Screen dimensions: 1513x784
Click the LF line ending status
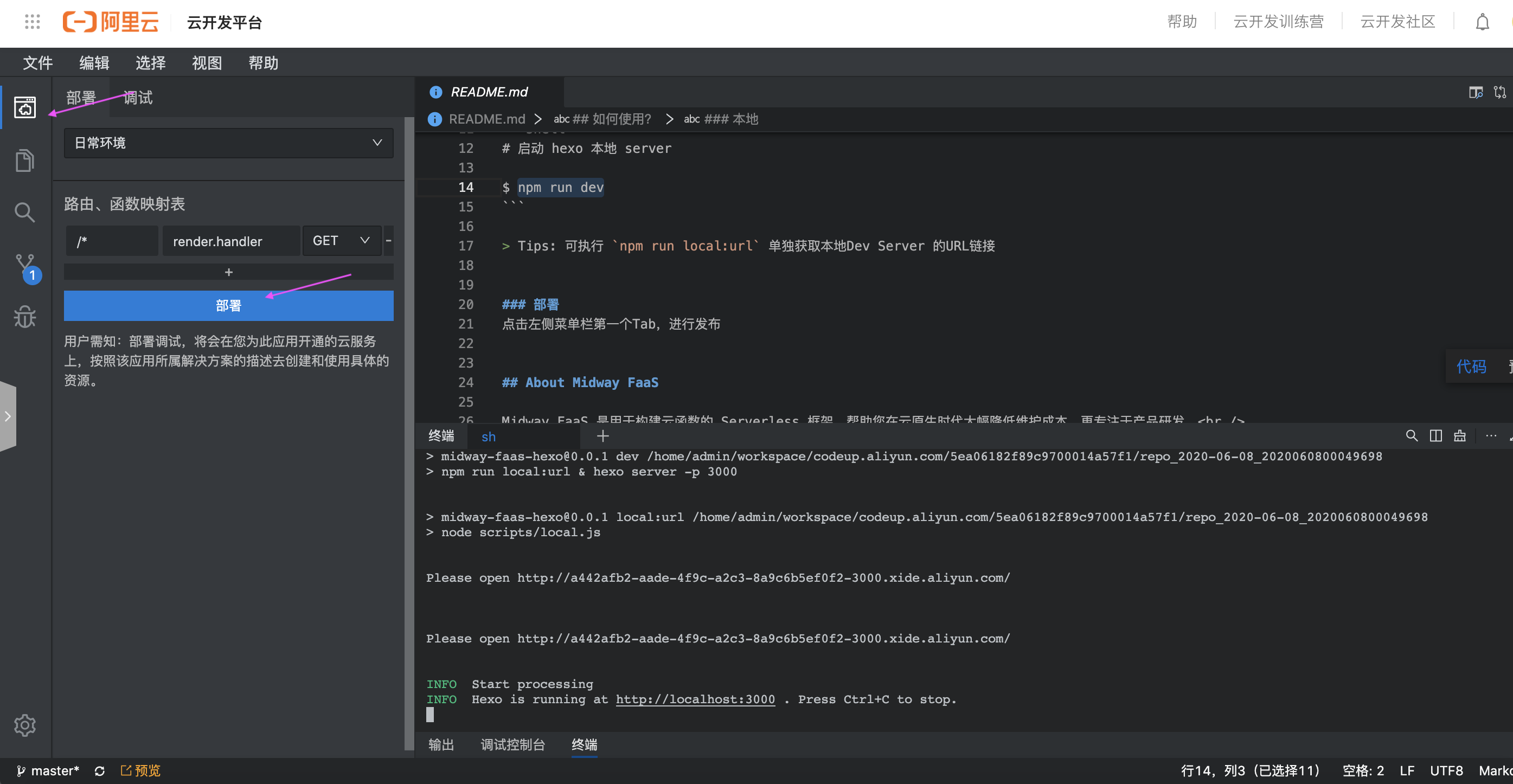(1407, 771)
